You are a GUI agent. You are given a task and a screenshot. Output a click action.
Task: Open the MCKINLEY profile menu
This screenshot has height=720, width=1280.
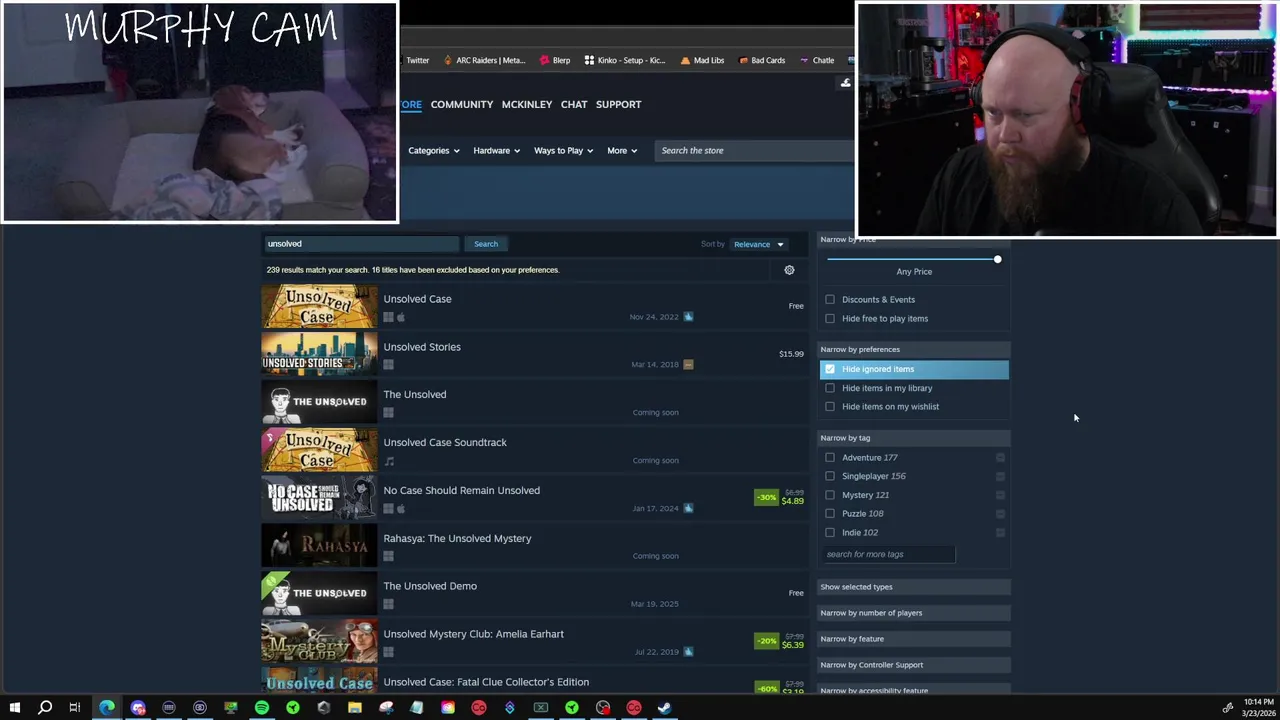527,104
